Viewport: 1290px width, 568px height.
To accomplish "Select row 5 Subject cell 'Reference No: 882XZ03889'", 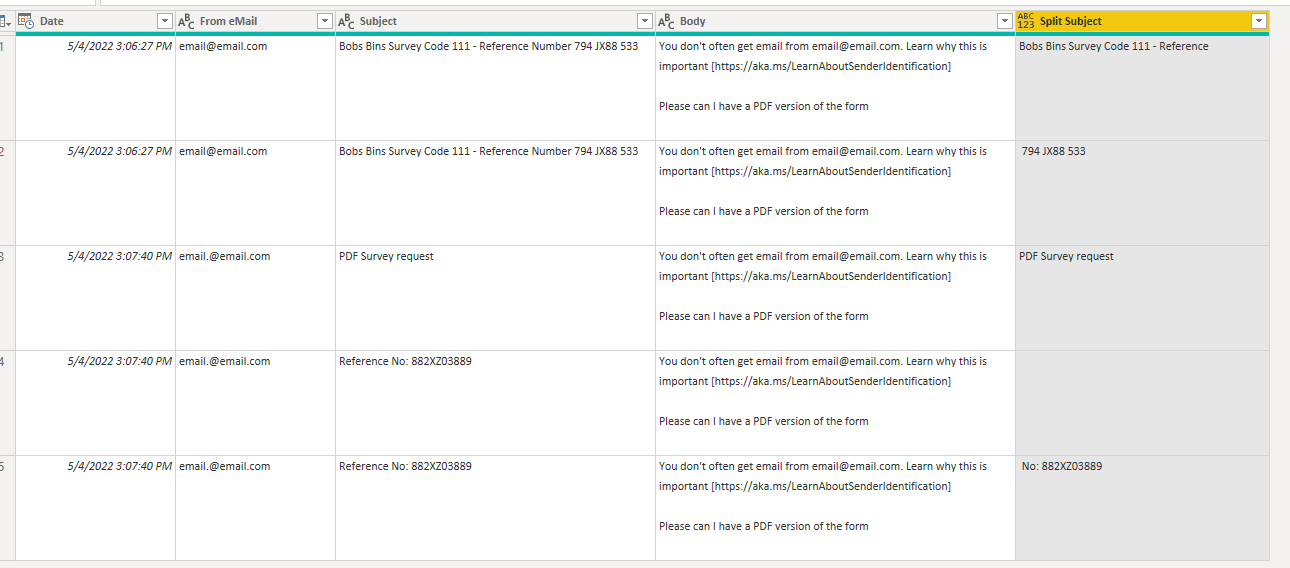I will [x=495, y=508].
